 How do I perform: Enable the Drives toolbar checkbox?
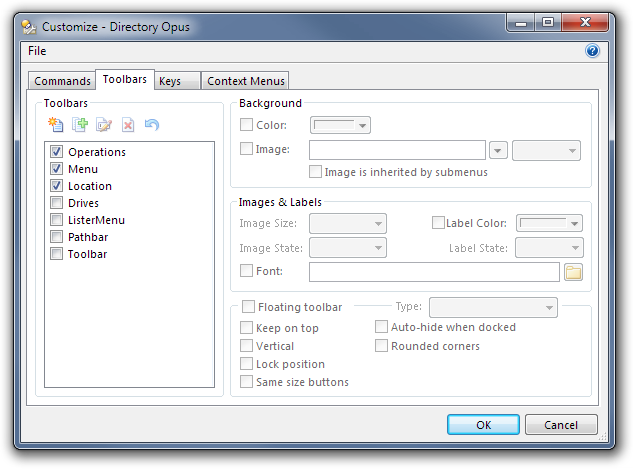click(x=57, y=203)
